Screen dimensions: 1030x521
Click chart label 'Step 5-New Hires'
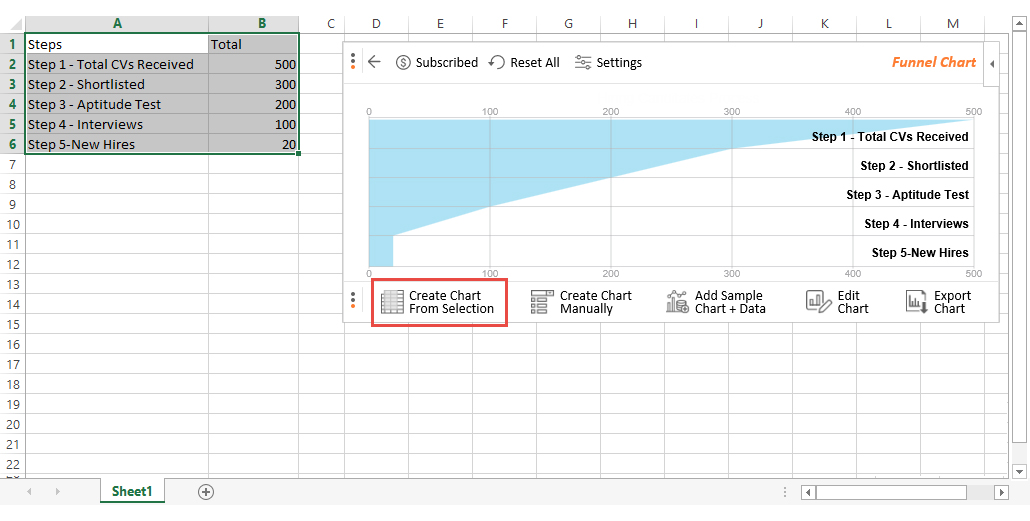(920, 252)
